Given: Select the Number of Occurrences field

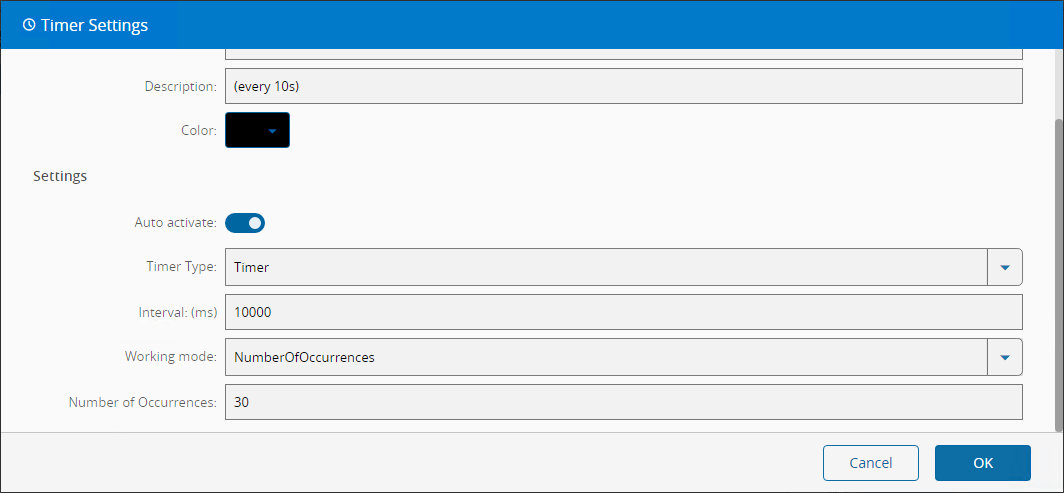Looking at the screenshot, I should [623, 402].
